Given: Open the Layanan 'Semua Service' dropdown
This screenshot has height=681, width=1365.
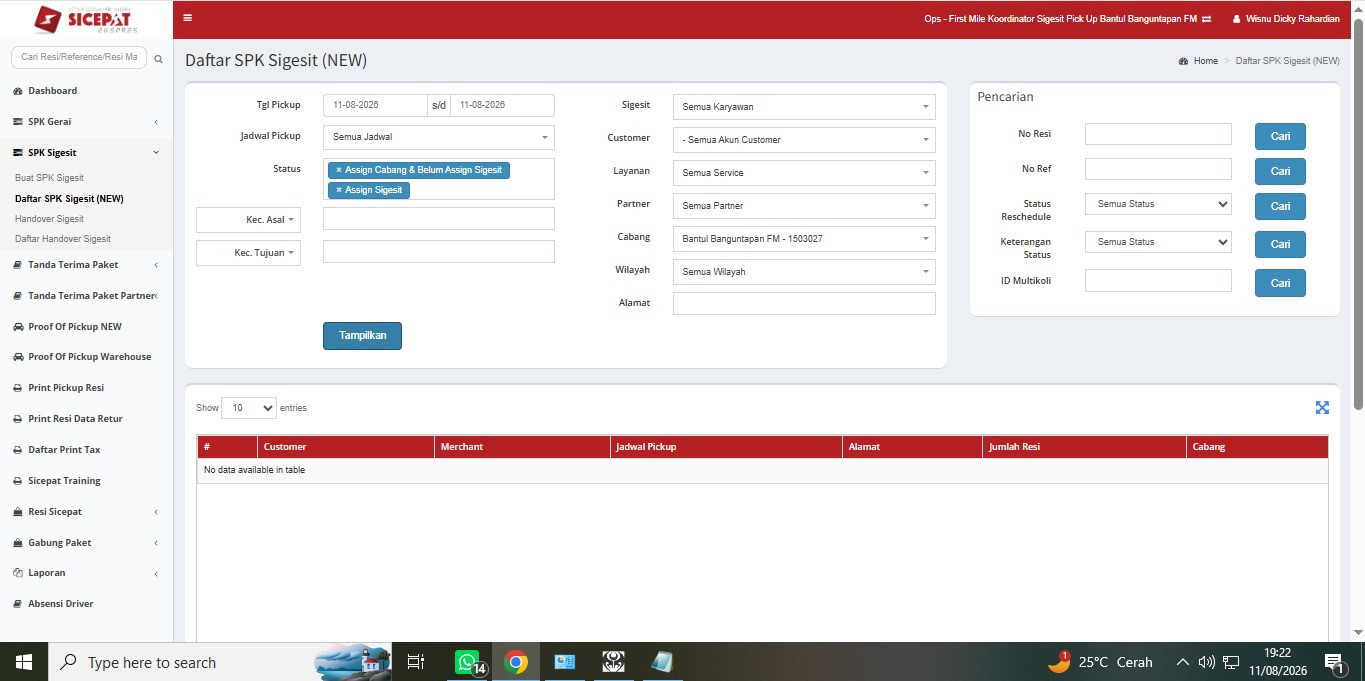Looking at the screenshot, I should 804,173.
